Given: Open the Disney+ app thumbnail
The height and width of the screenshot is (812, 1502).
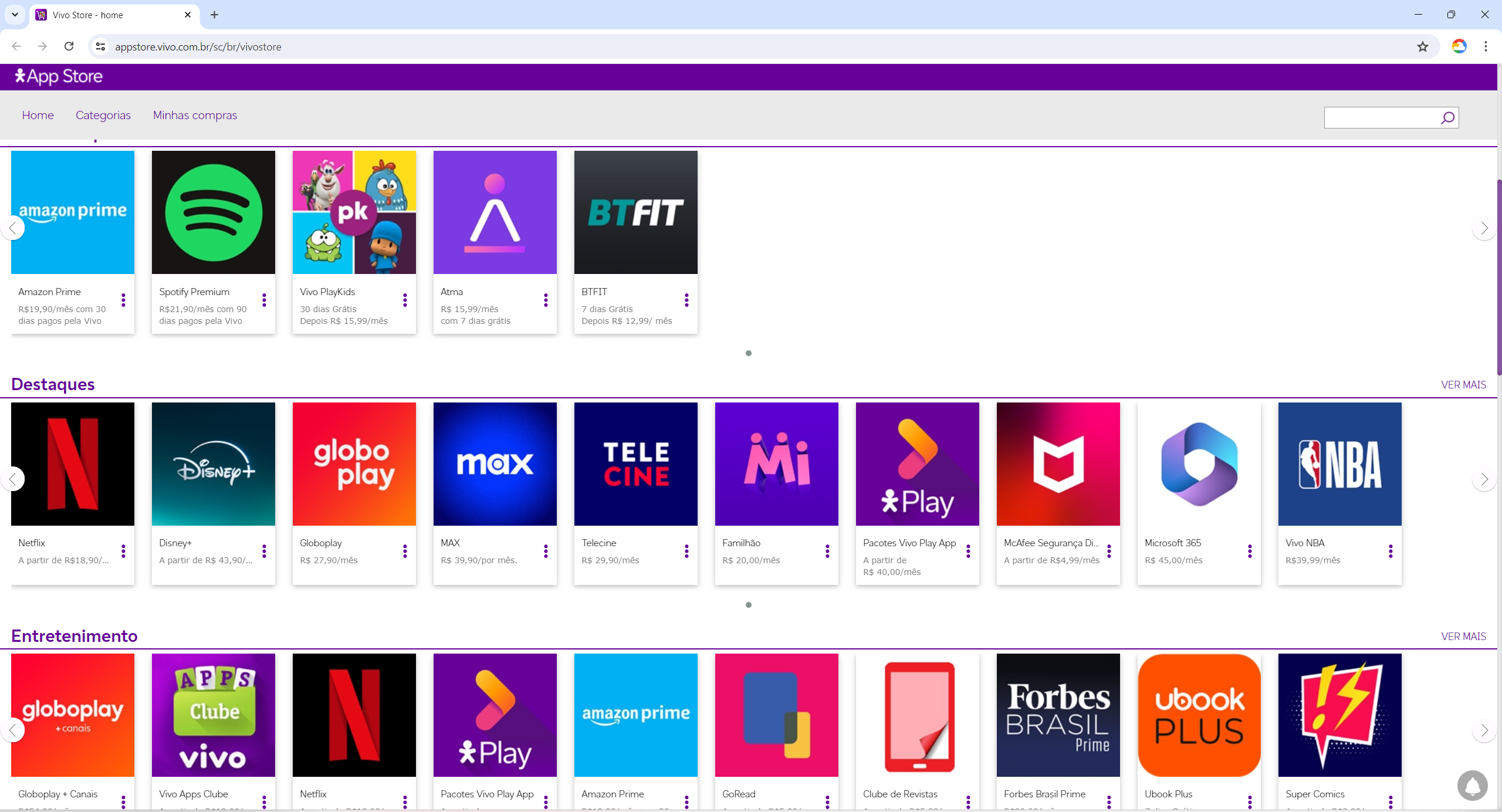Looking at the screenshot, I should [x=214, y=464].
